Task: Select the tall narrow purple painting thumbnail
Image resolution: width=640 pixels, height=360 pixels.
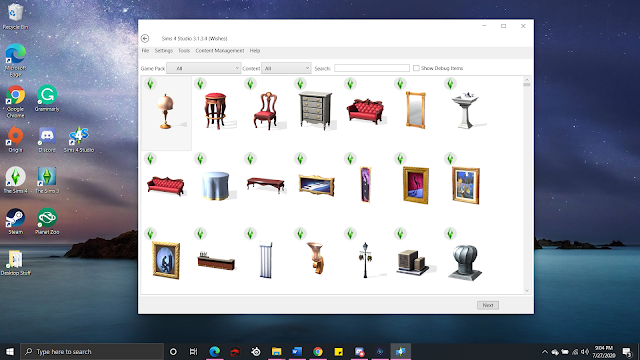Action: (x=365, y=184)
